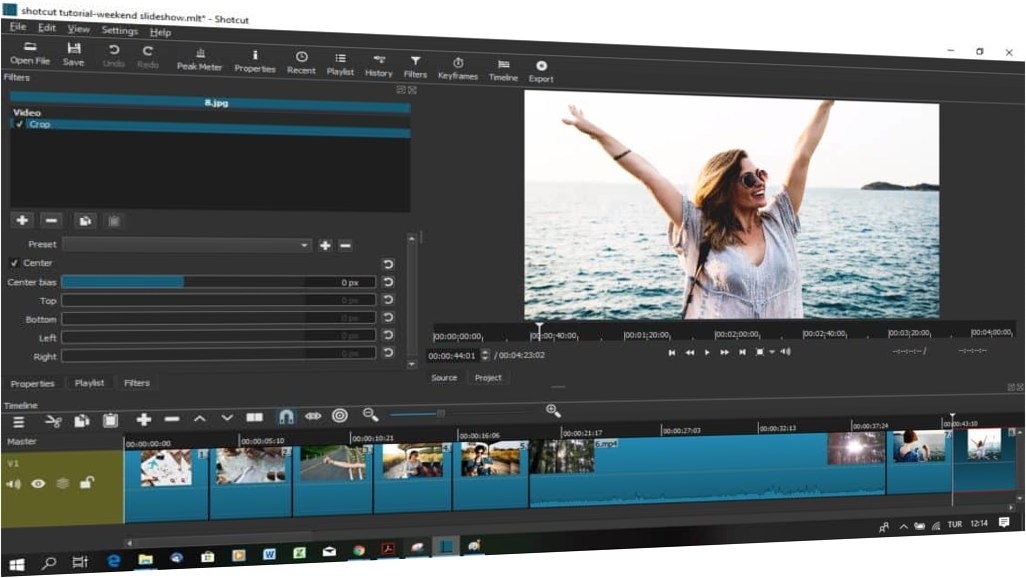Open the Edit menu

pyautogui.click(x=46, y=28)
